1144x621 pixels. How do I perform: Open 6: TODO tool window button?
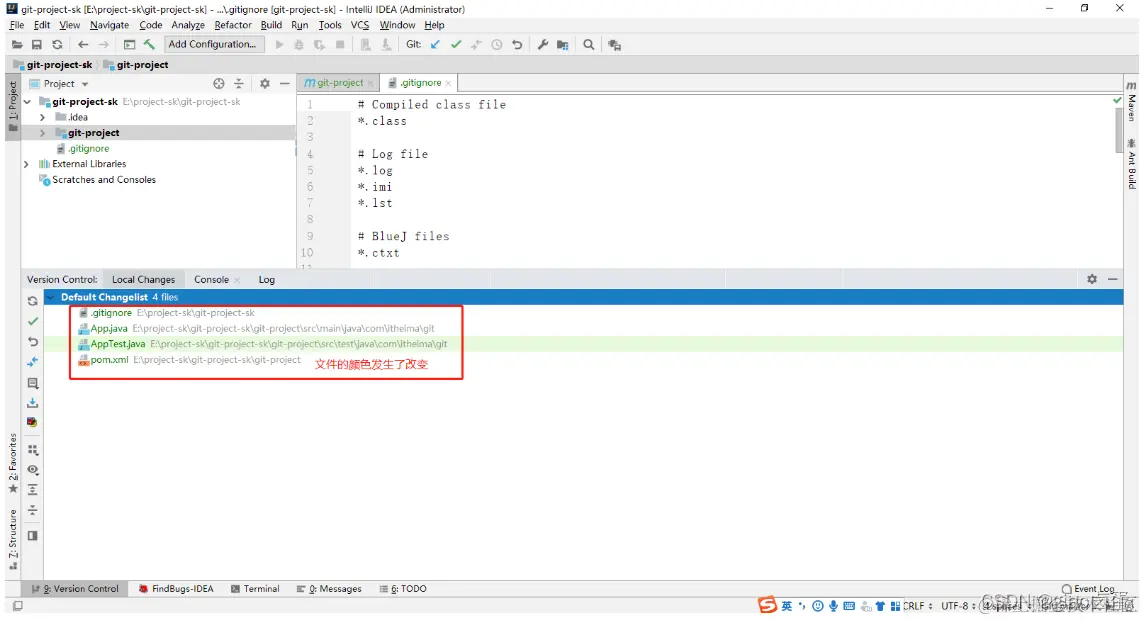[403, 589]
